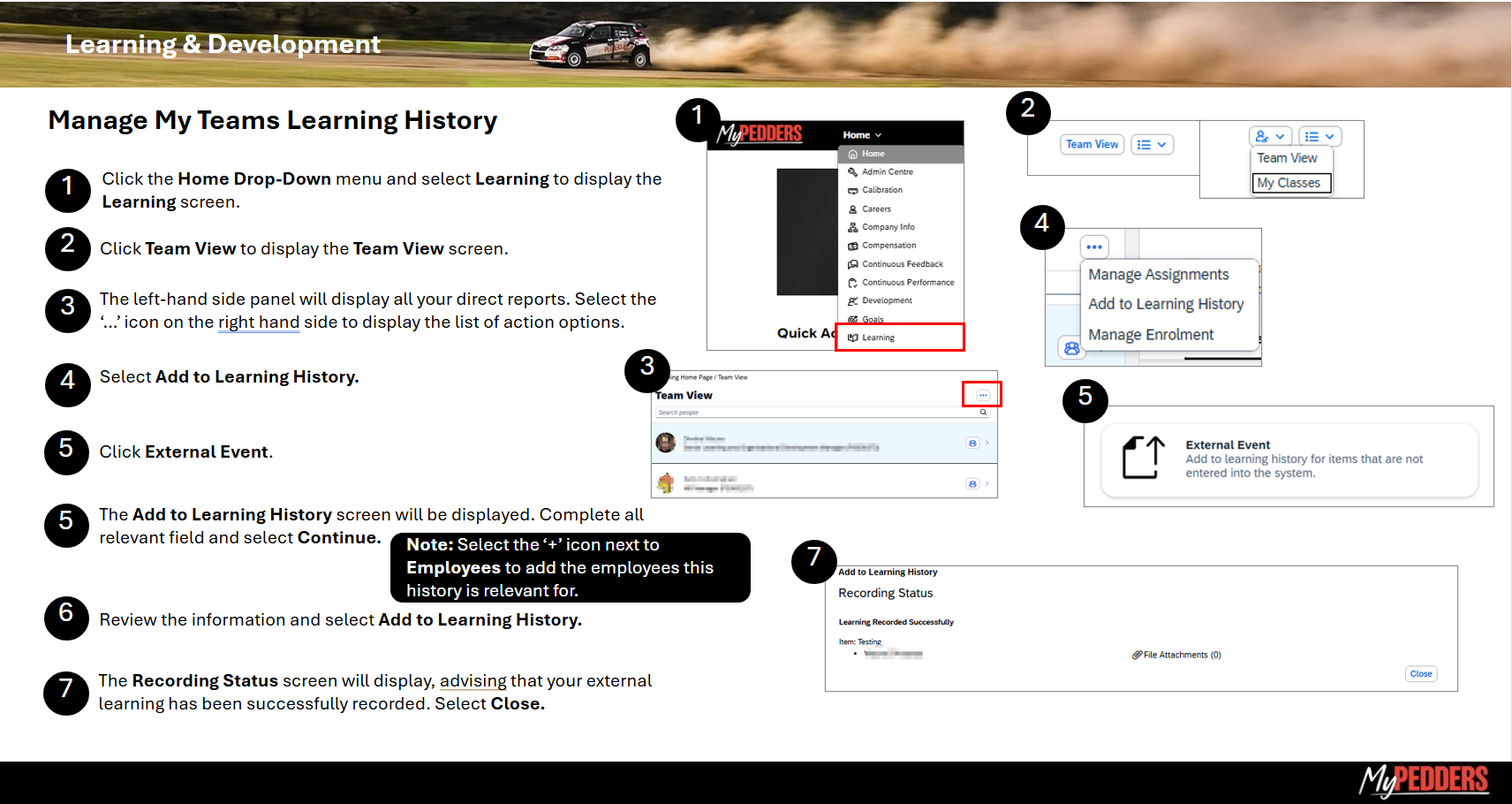Click the ellipsis button above Manage Assignments

pyautogui.click(x=1094, y=247)
